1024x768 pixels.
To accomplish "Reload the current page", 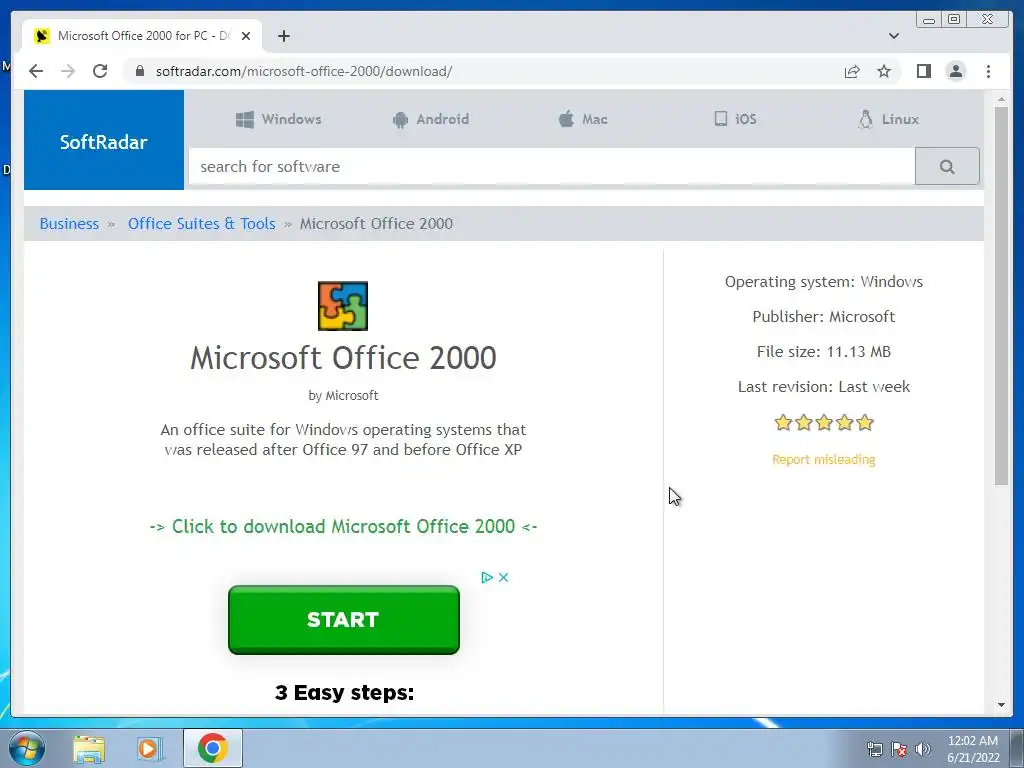I will pyautogui.click(x=100, y=71).
